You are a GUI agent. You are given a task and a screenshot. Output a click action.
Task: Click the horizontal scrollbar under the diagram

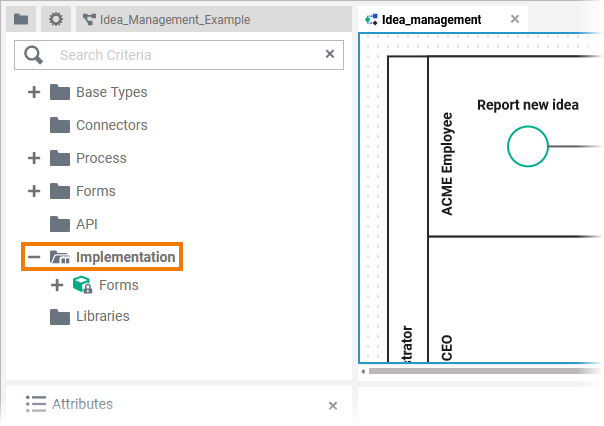tap(480, 370)
